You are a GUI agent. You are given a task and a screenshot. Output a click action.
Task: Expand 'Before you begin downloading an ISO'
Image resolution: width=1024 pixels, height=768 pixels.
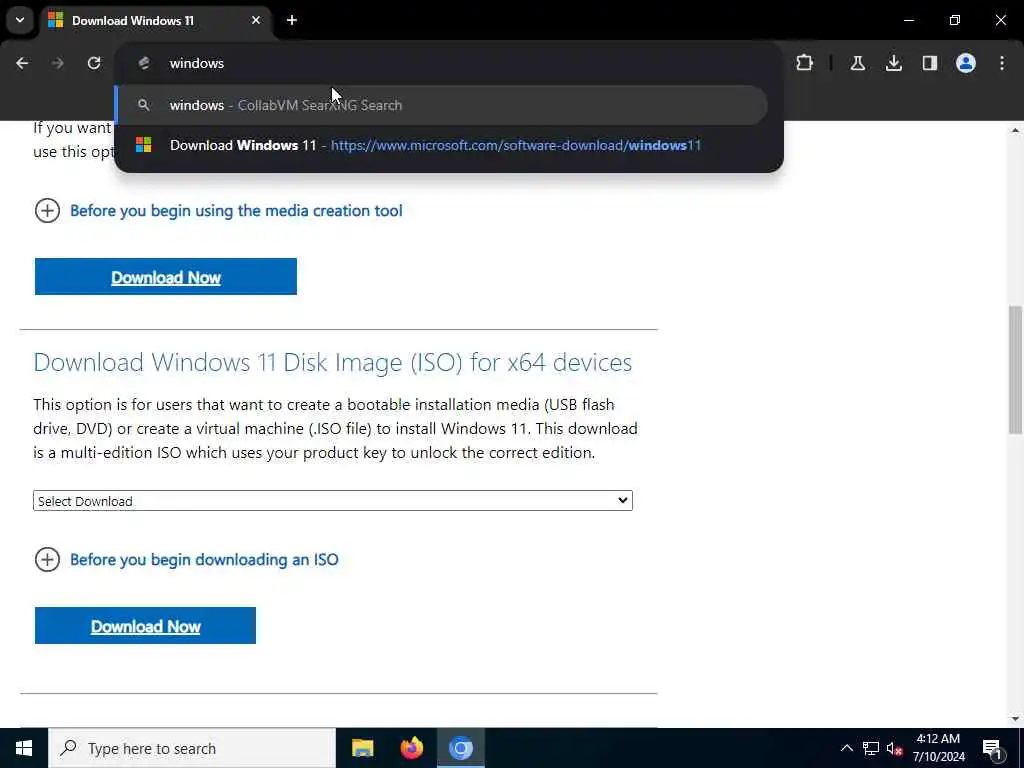(x=187, y=560)
